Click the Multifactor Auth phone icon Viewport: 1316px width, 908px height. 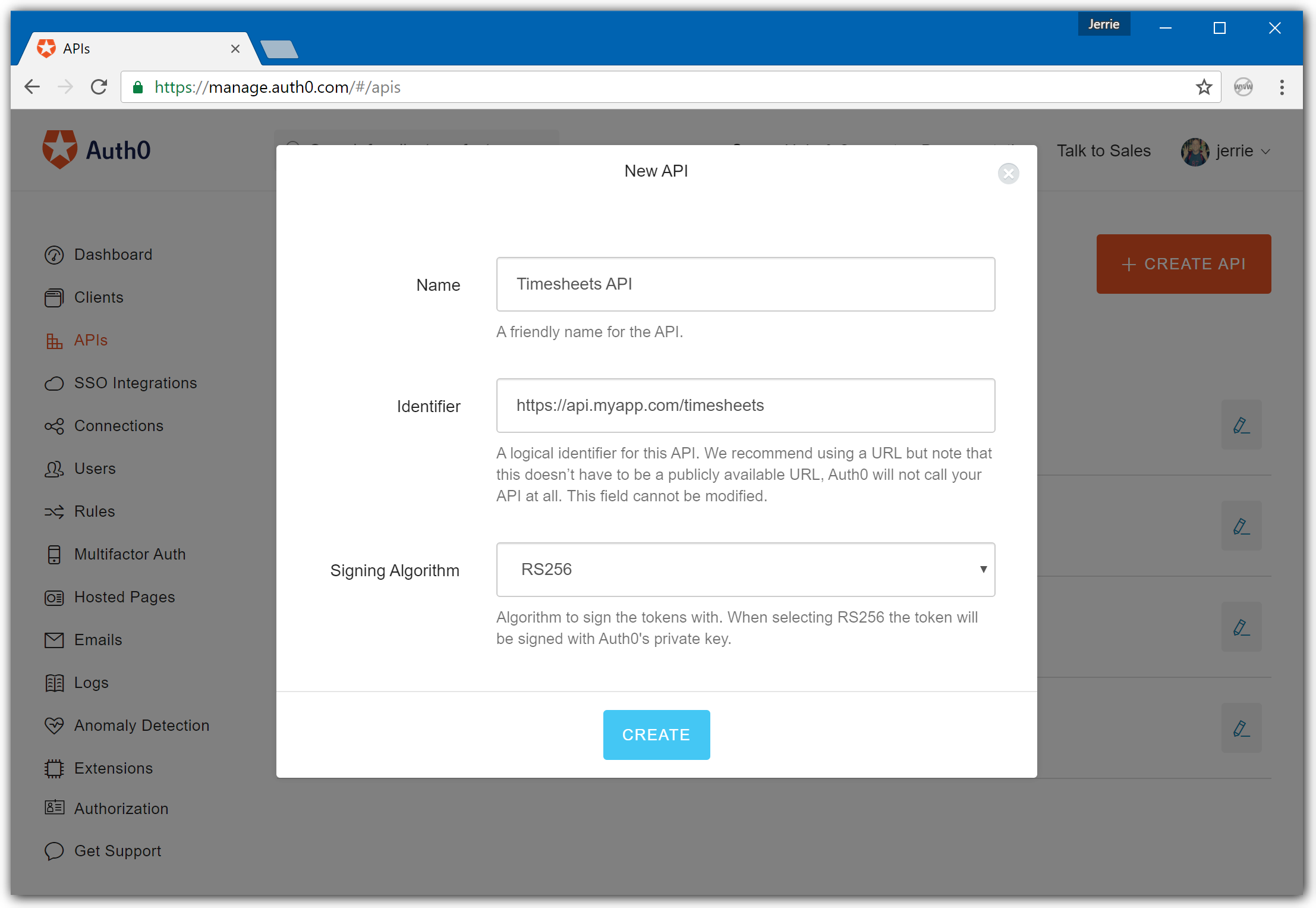point(54,555)
